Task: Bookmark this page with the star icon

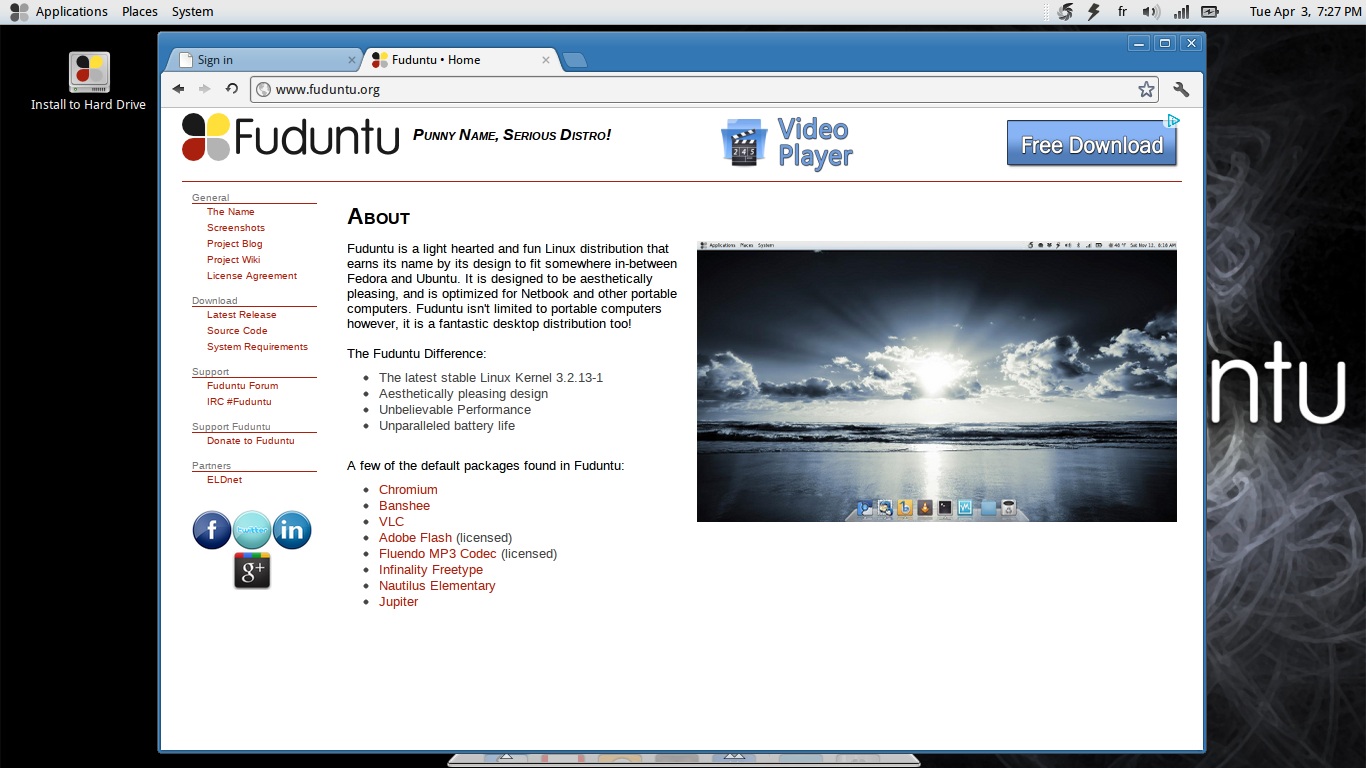Action: [x=1146, y=89]
